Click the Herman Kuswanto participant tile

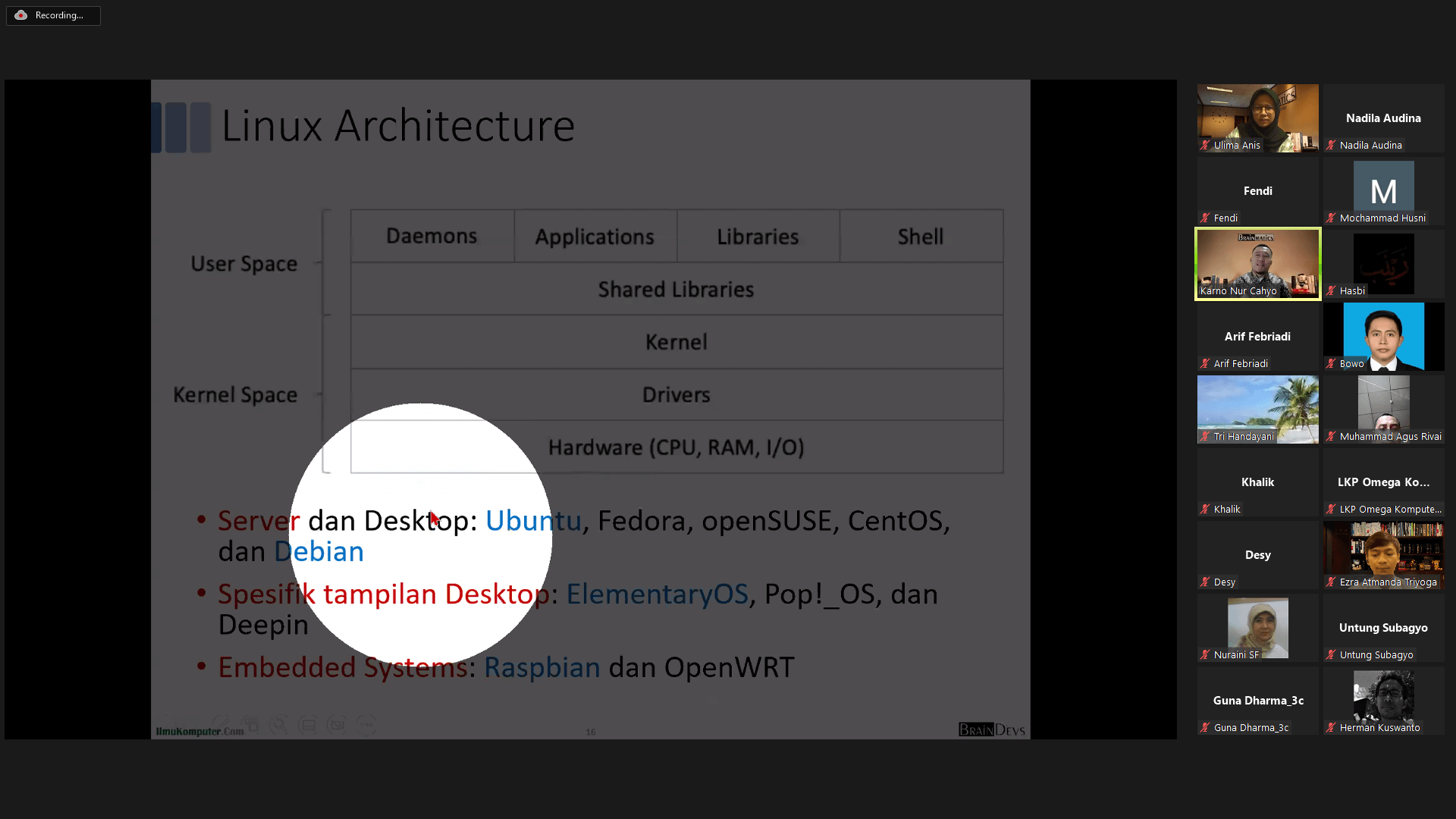point(1383,698)
